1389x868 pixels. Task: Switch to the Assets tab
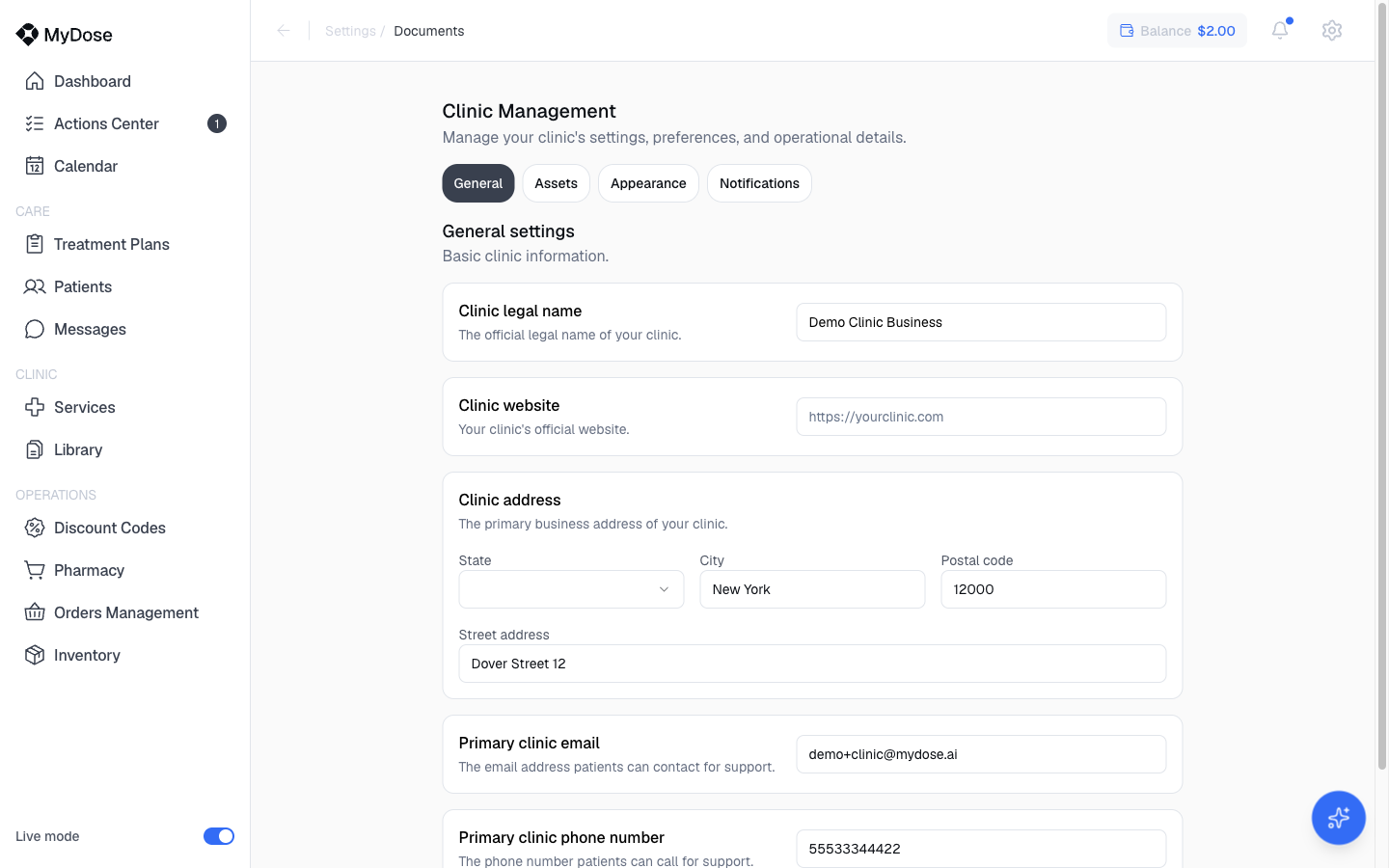[x=557, y=183]
